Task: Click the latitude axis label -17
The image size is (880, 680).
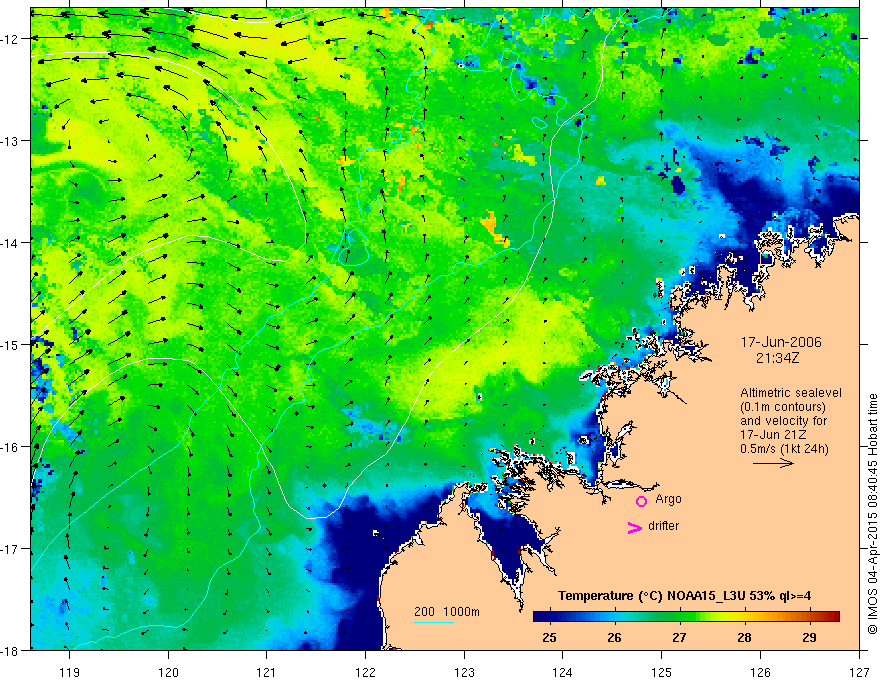Action: tap(11, 549)
